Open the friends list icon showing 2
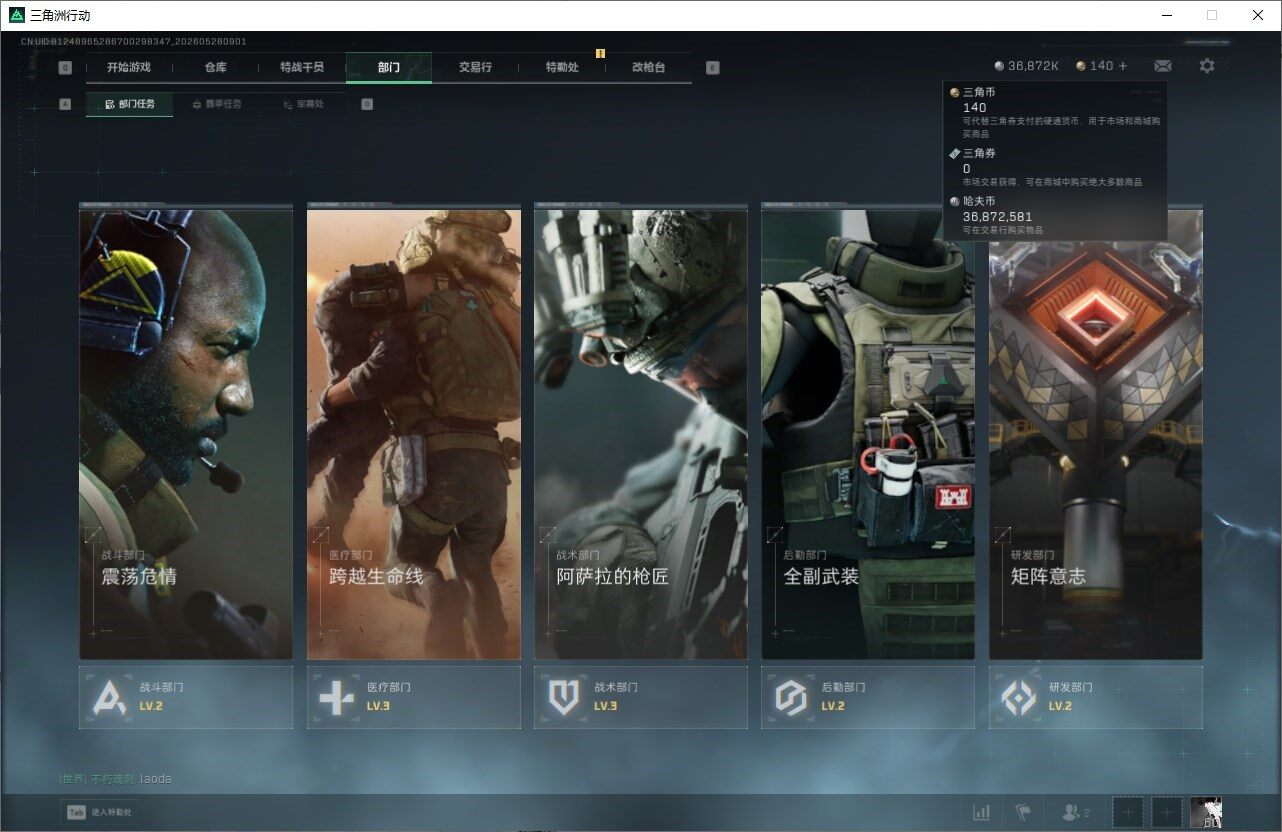The width and height of the screenshot is (1282, 832). (1076, 812)
